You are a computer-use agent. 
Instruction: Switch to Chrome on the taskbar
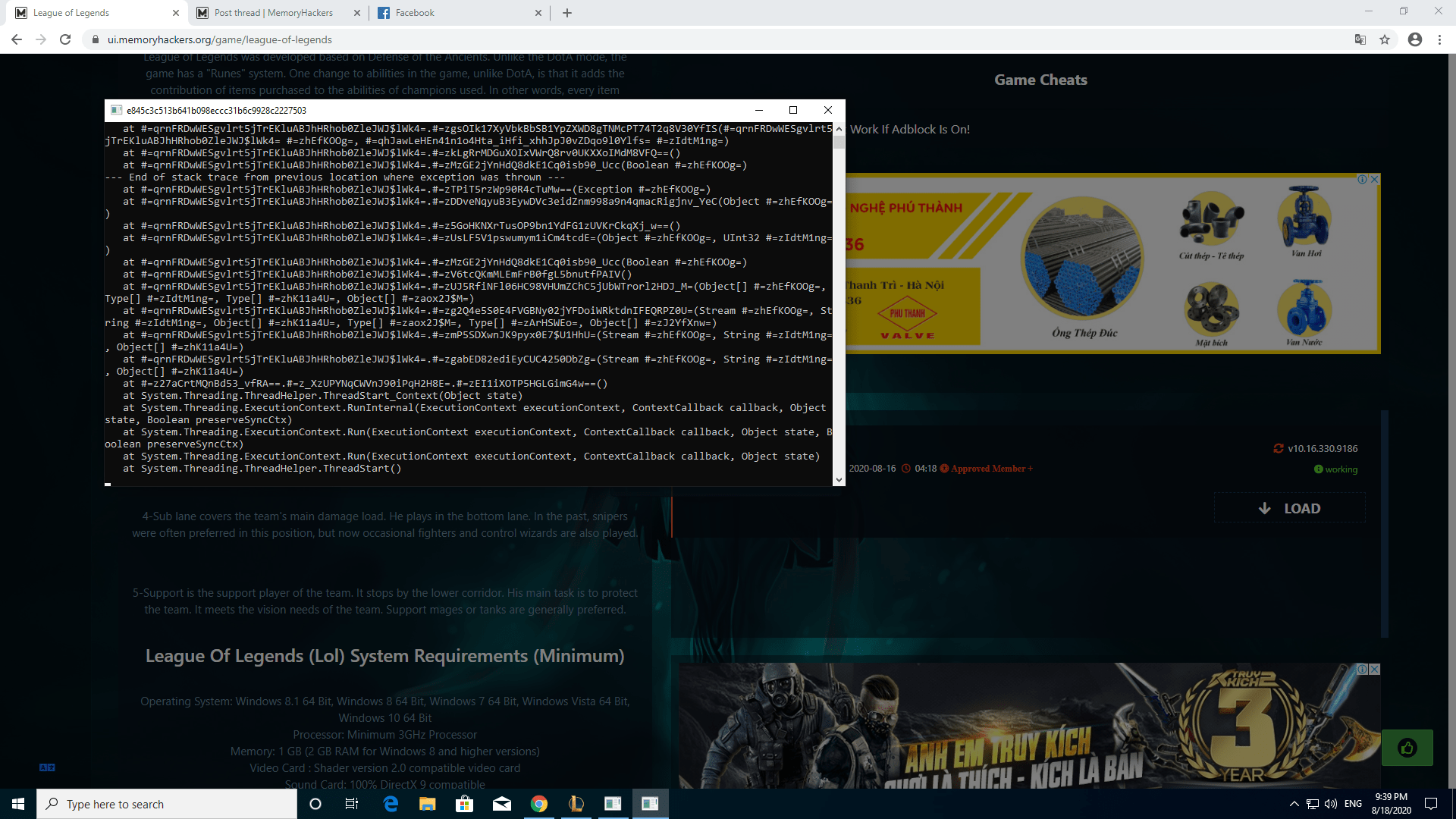click(539, 804)
